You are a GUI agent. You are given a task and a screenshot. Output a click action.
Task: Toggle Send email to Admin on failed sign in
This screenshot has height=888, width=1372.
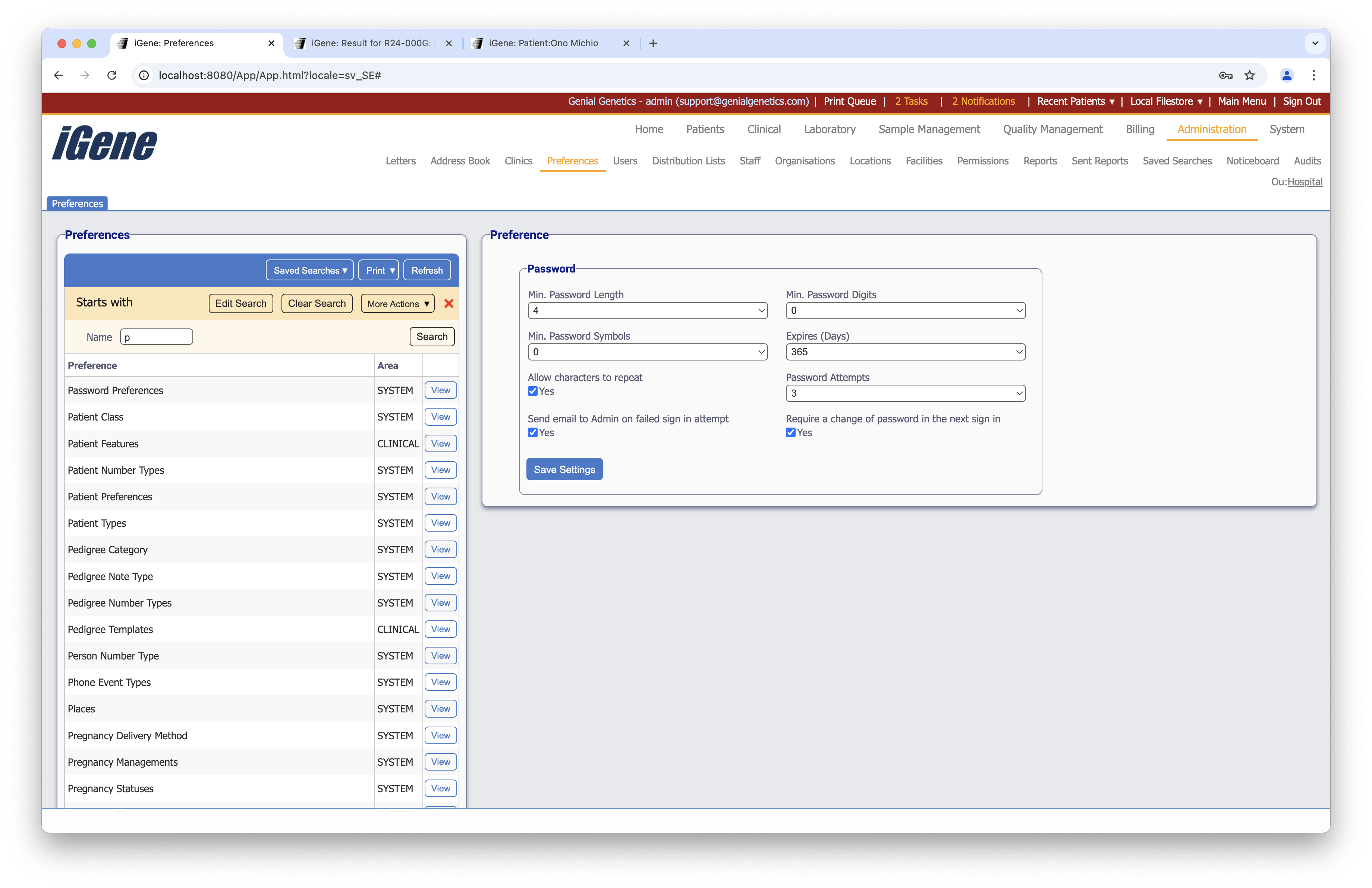point(533,433)
